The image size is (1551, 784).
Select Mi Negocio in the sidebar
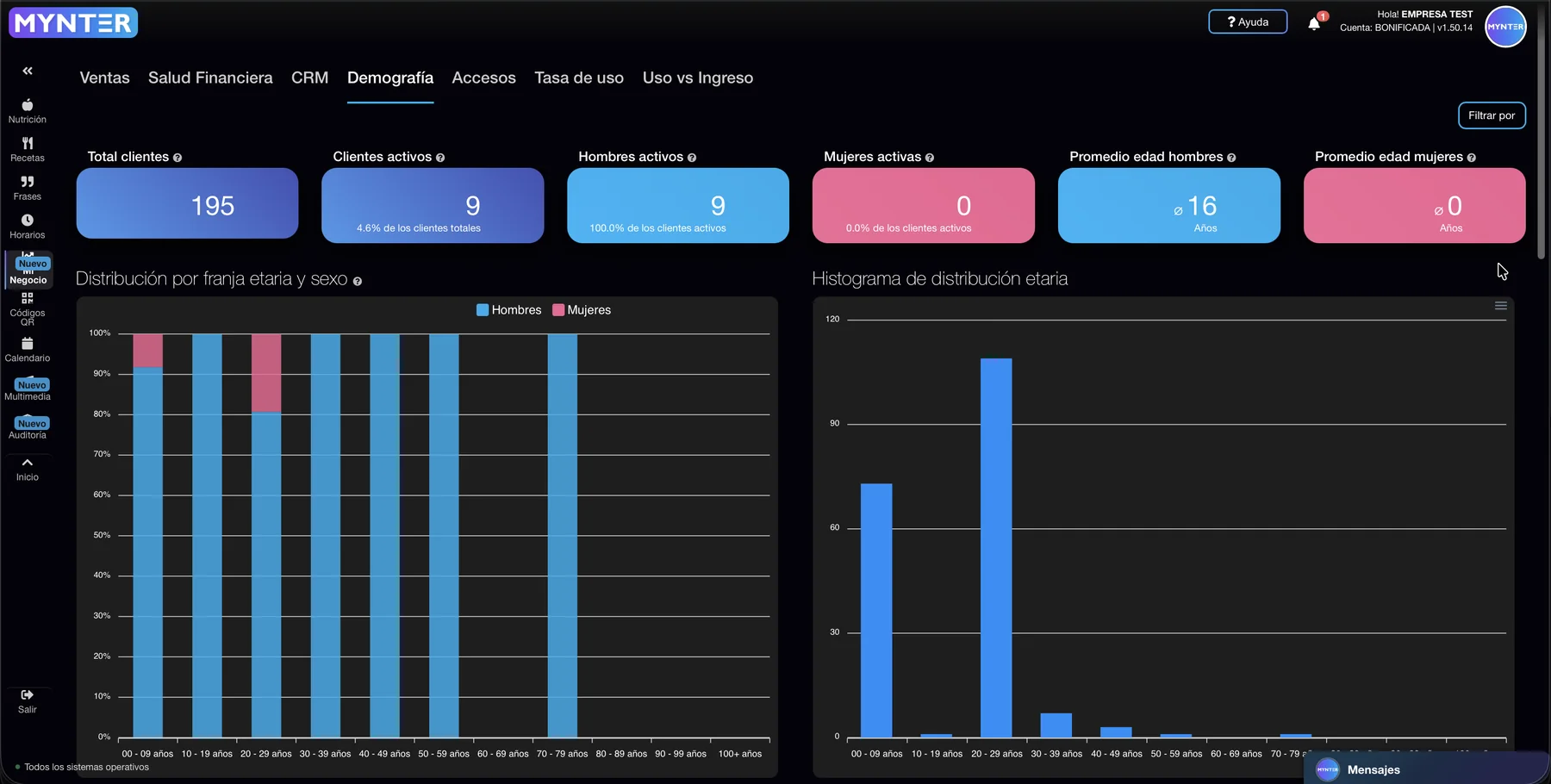[x=28, y=271]
